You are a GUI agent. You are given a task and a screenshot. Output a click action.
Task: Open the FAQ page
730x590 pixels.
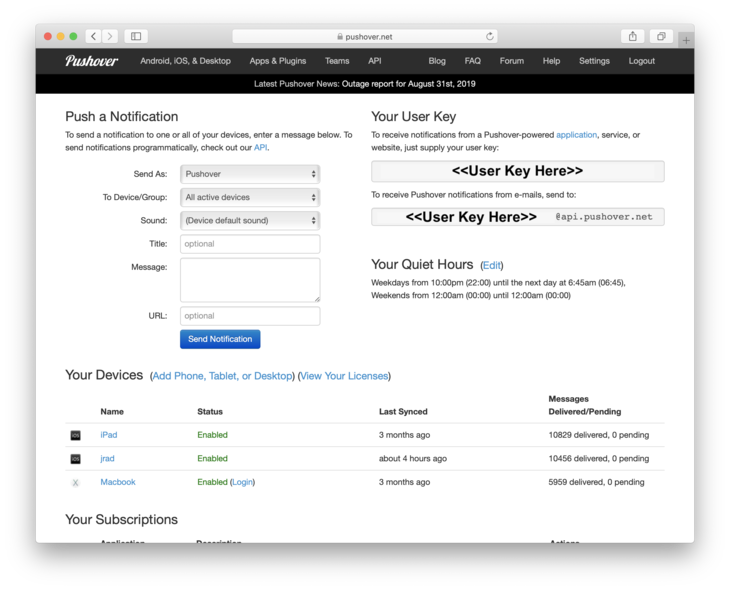pos(473,61)
